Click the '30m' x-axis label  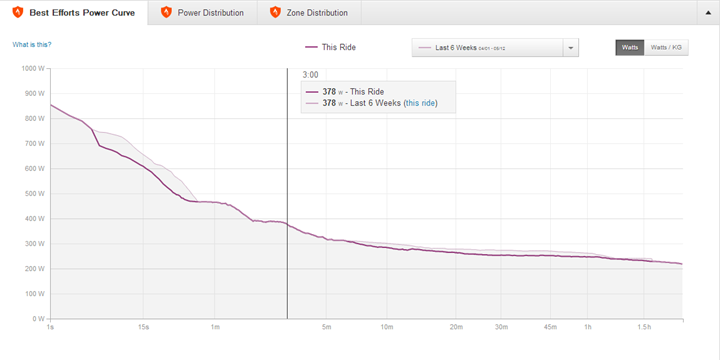501,327
